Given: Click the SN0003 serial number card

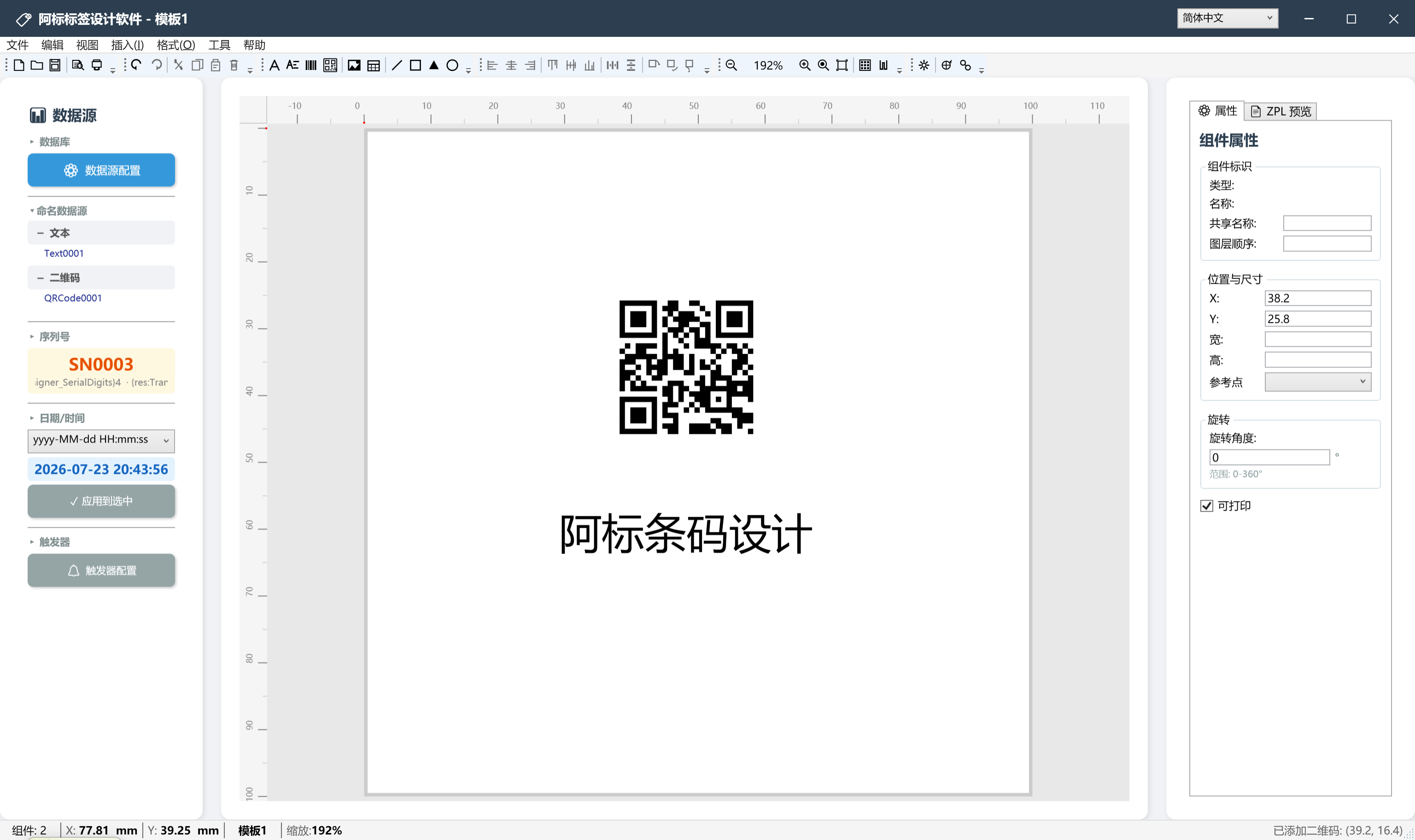Looking at the screenshot, I should pyautogui.click(x=101, y=371).
